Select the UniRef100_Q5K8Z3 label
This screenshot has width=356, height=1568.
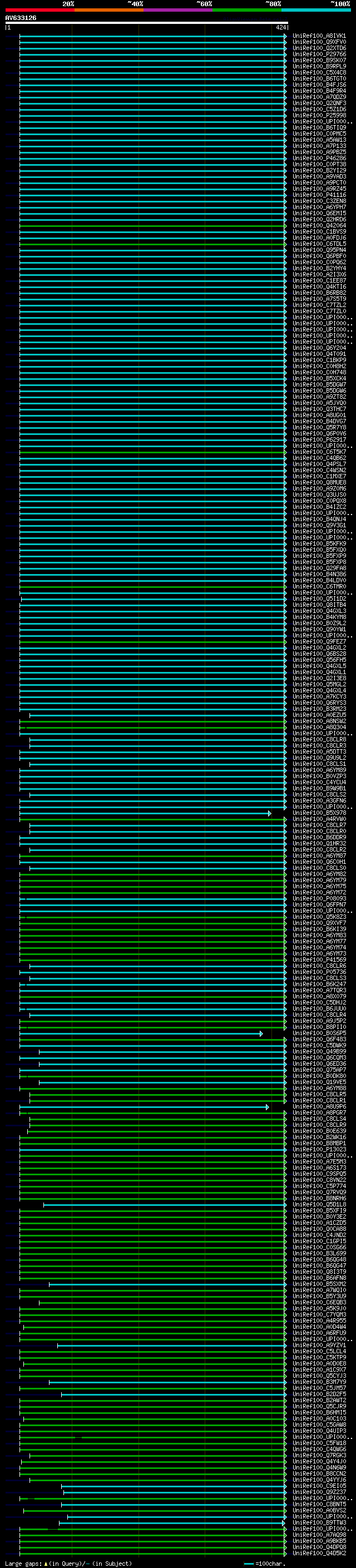point(319,917)
